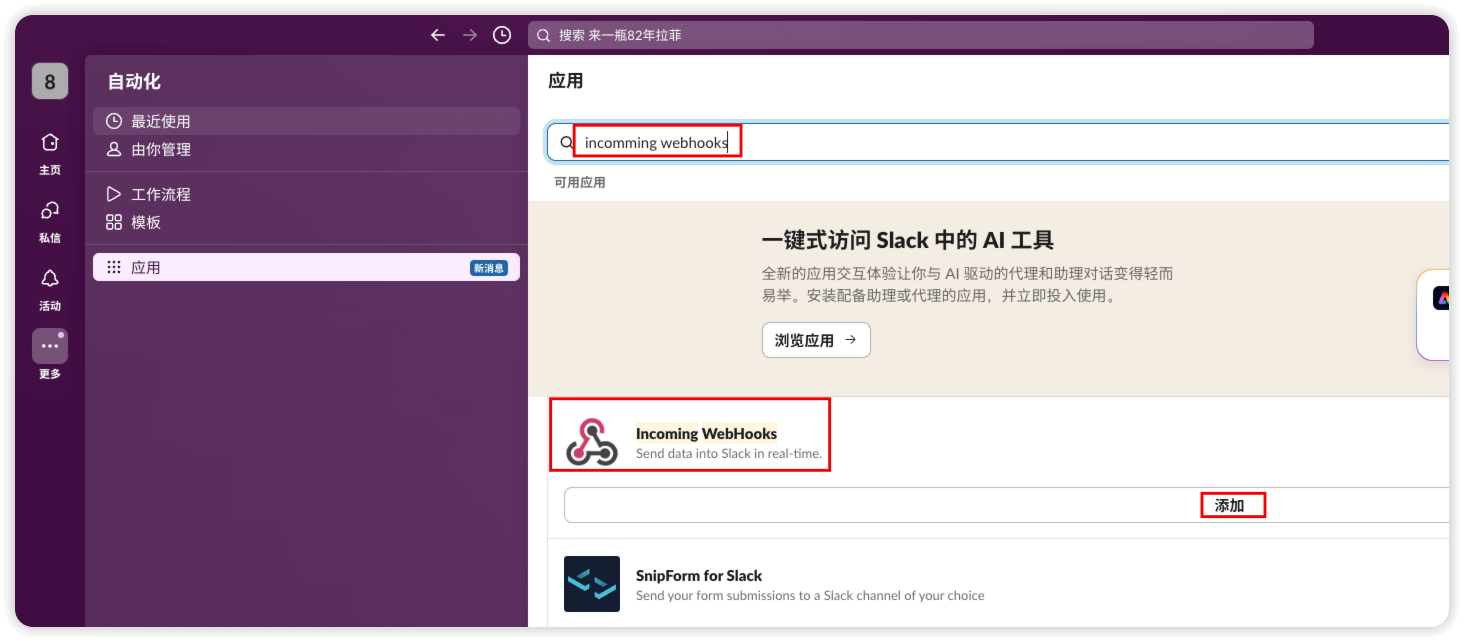Screen dimensions: 1464x642
Task: Click the 新消息 badge
Action: [x=489, y=268]
